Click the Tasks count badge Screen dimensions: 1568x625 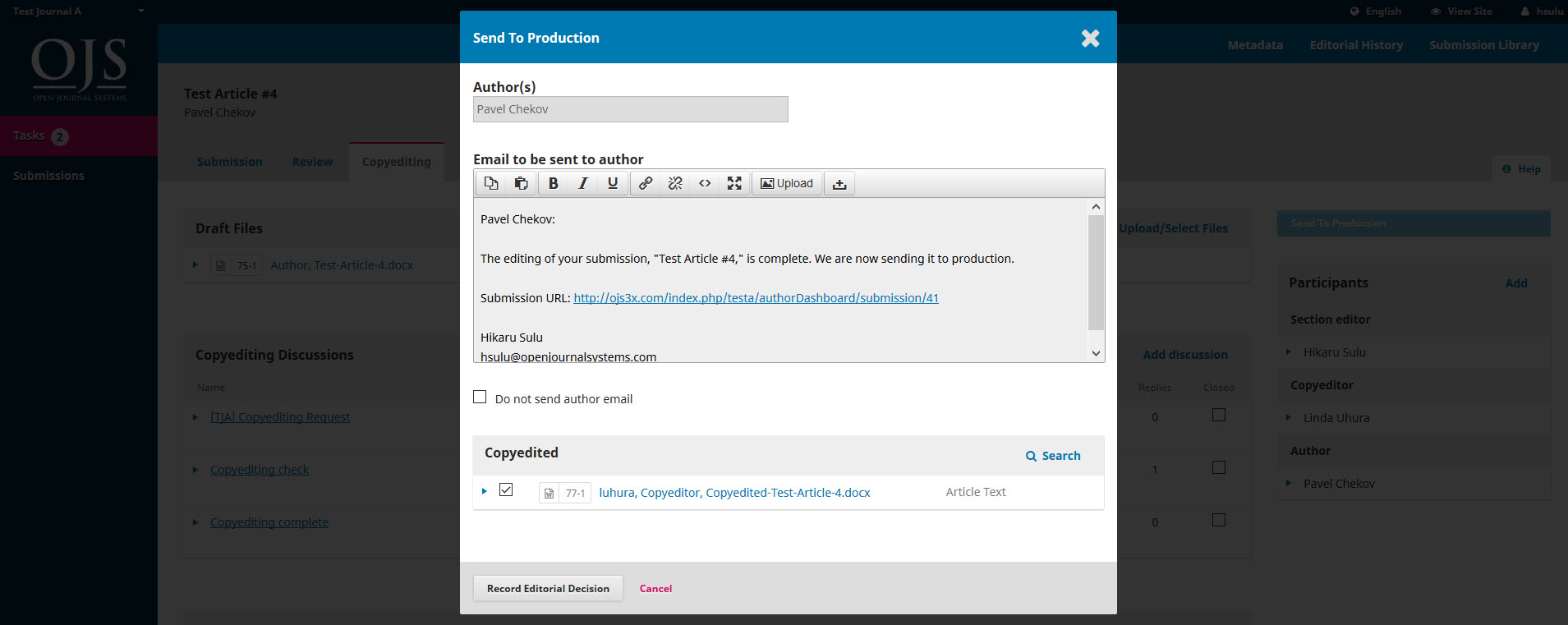coord(60,137)
